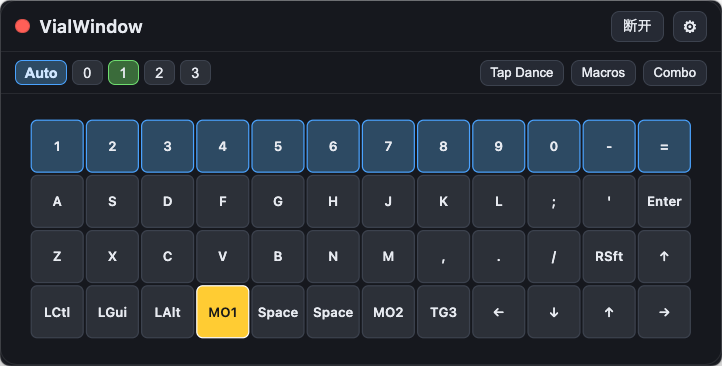Select the down arrow key
This screenshot has height=366, width=722.
tap(554, 312)
